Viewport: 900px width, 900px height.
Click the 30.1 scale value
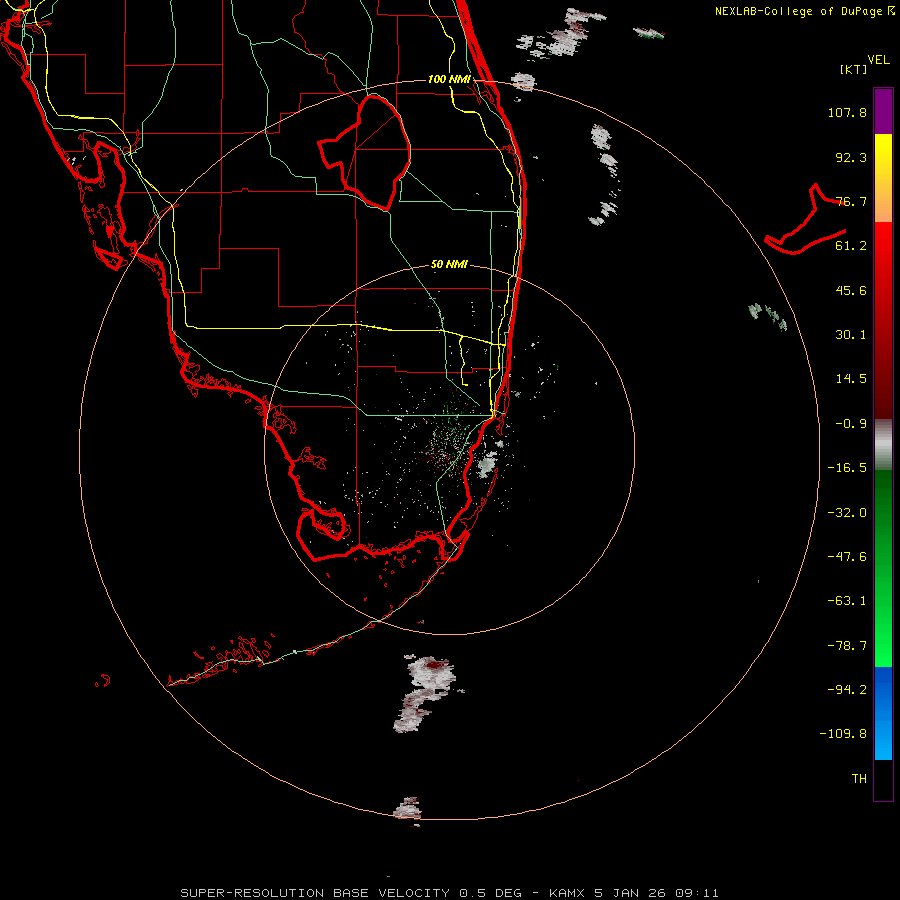[x=851, y=335]
